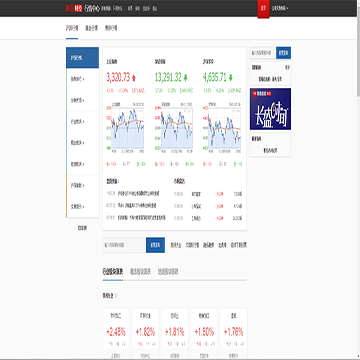
Task: Switch to the middle sector ranking tab
Action: [x=140, y=272]
